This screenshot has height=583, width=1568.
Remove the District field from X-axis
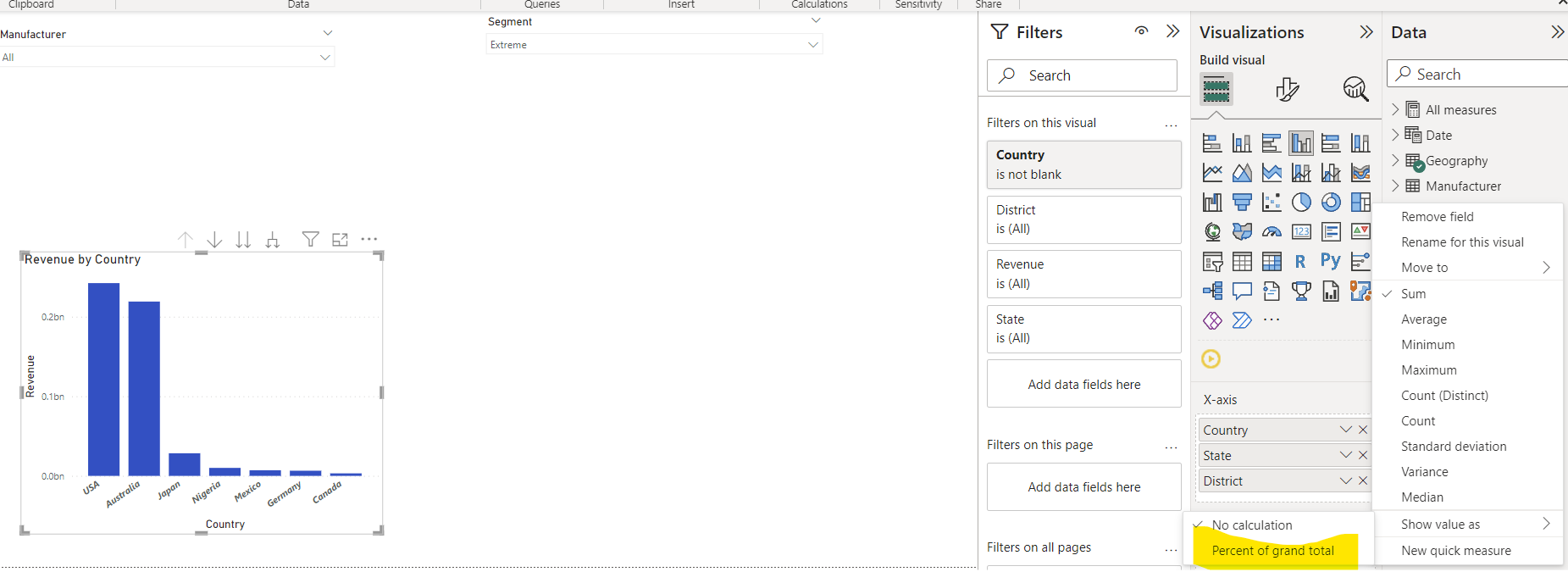pyautogui.click(x=1363, y=480)
